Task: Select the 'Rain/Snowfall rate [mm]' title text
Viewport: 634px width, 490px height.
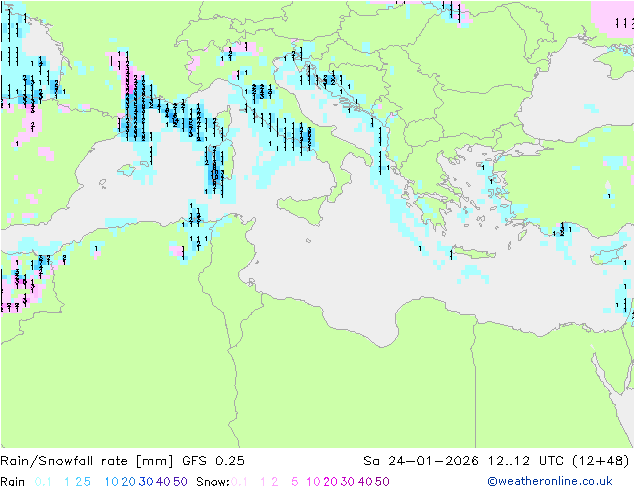Action: [87, 461]
